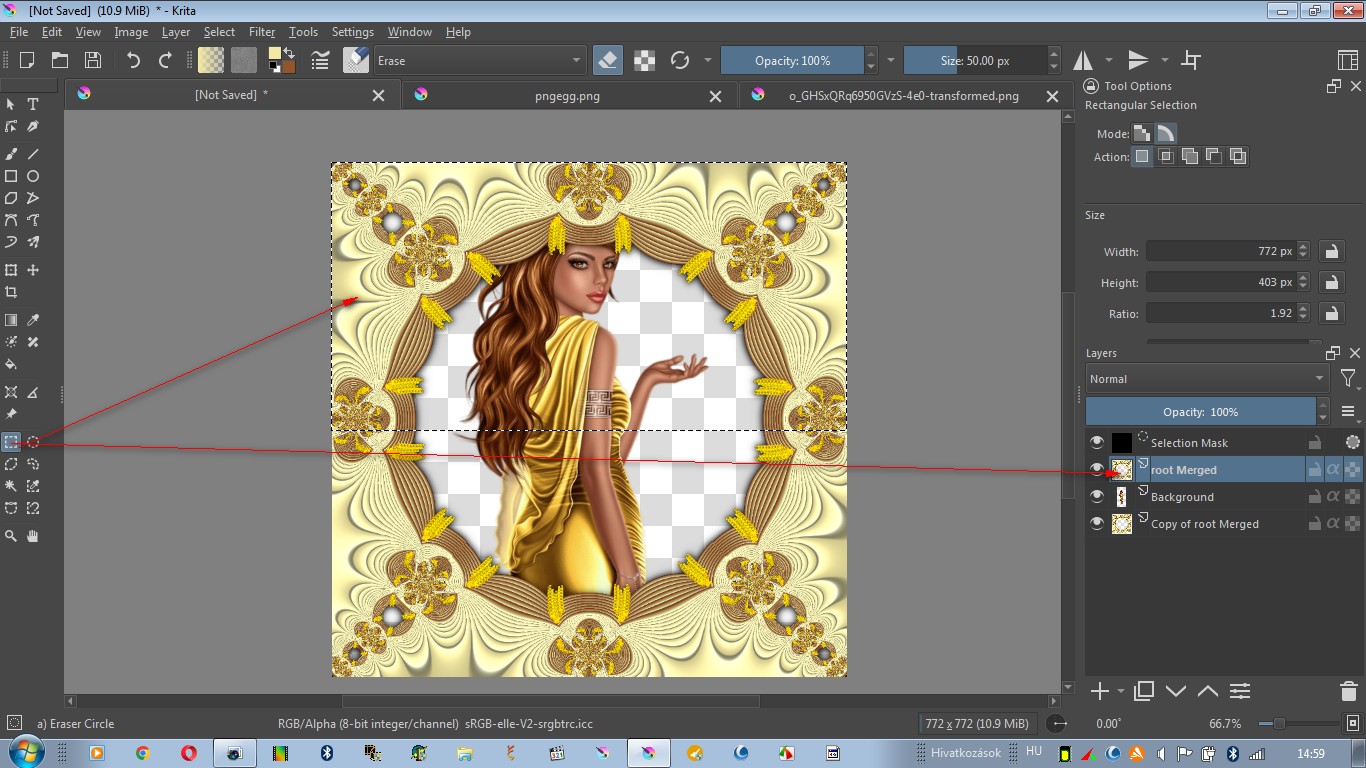
Task: Lock the Width value
Action: pyautogui.click(x=1331, y=251)
